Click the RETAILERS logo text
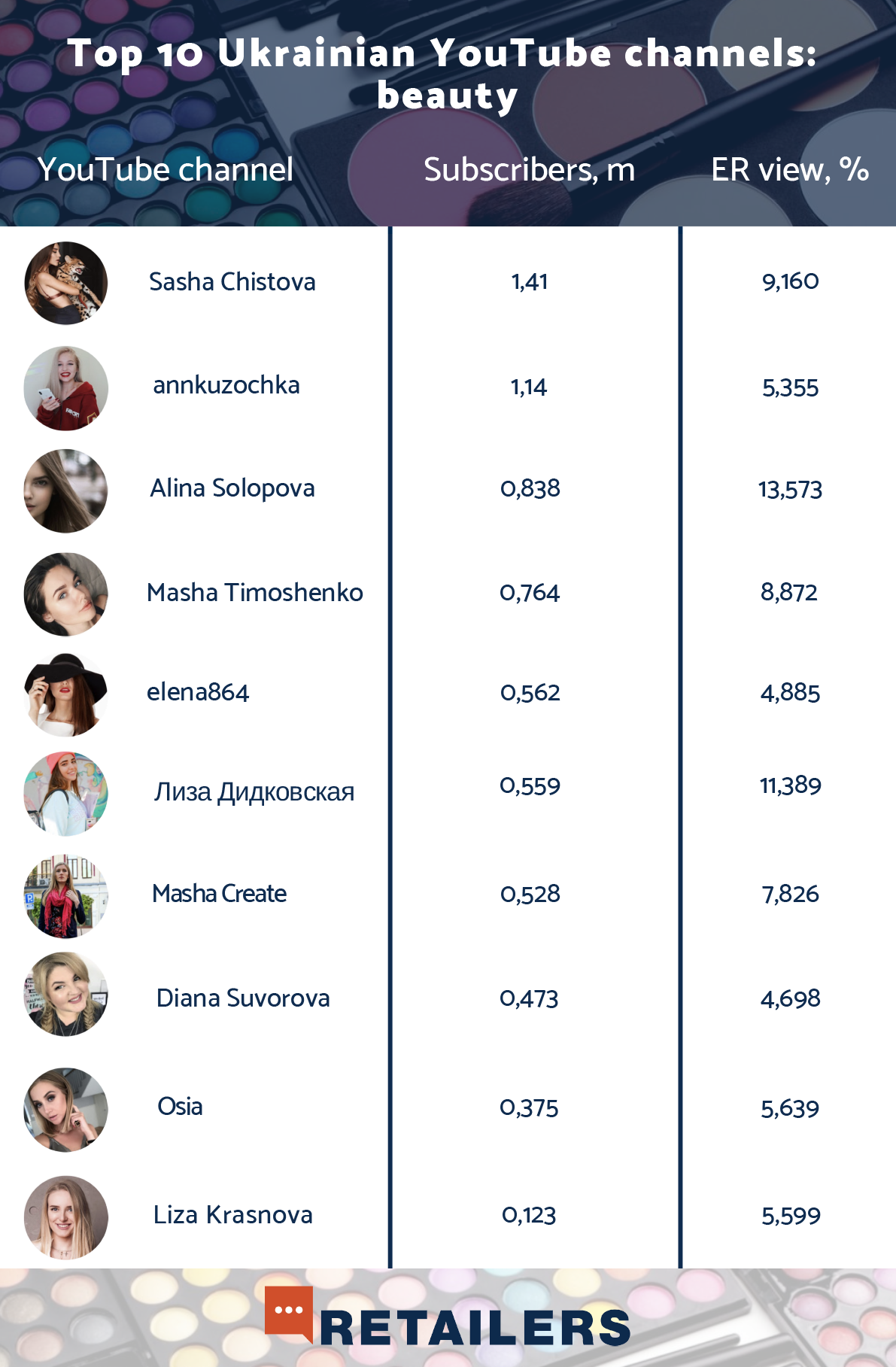Screen dimensions: 896x1367 (x=475, y=1329)
